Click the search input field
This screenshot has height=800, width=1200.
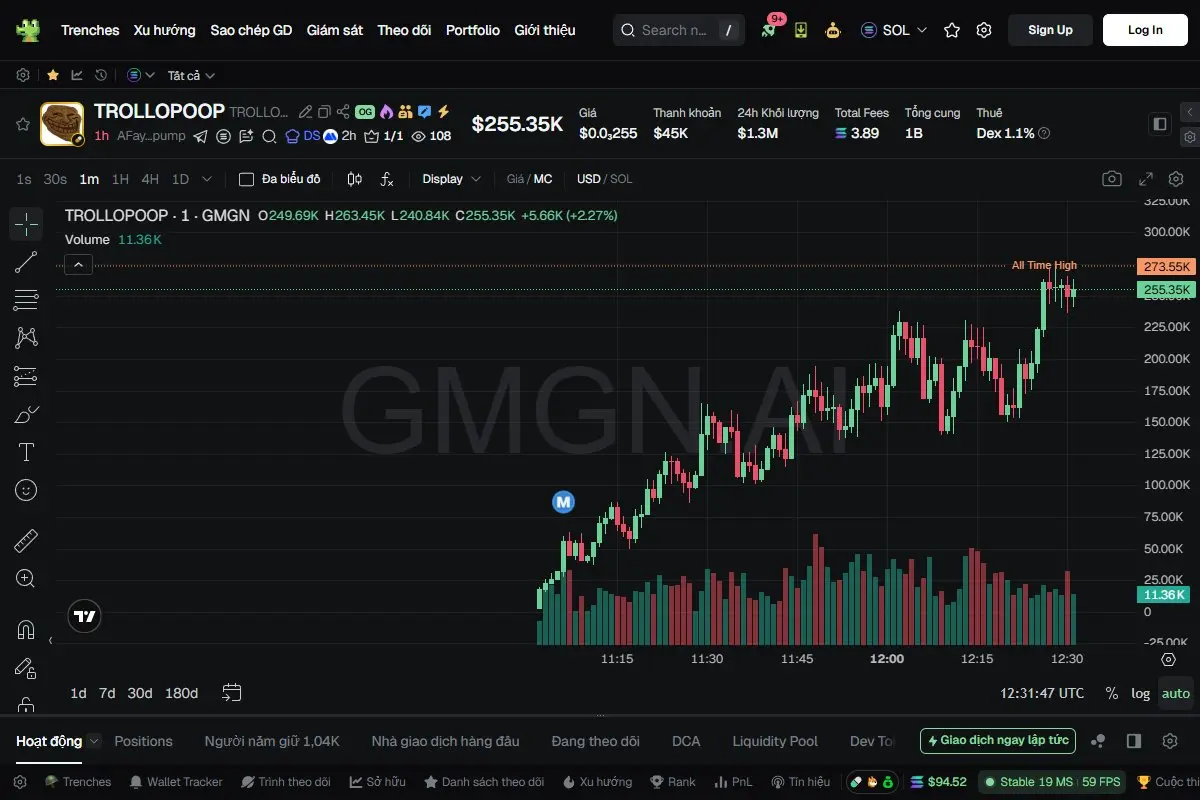[678, 30]
